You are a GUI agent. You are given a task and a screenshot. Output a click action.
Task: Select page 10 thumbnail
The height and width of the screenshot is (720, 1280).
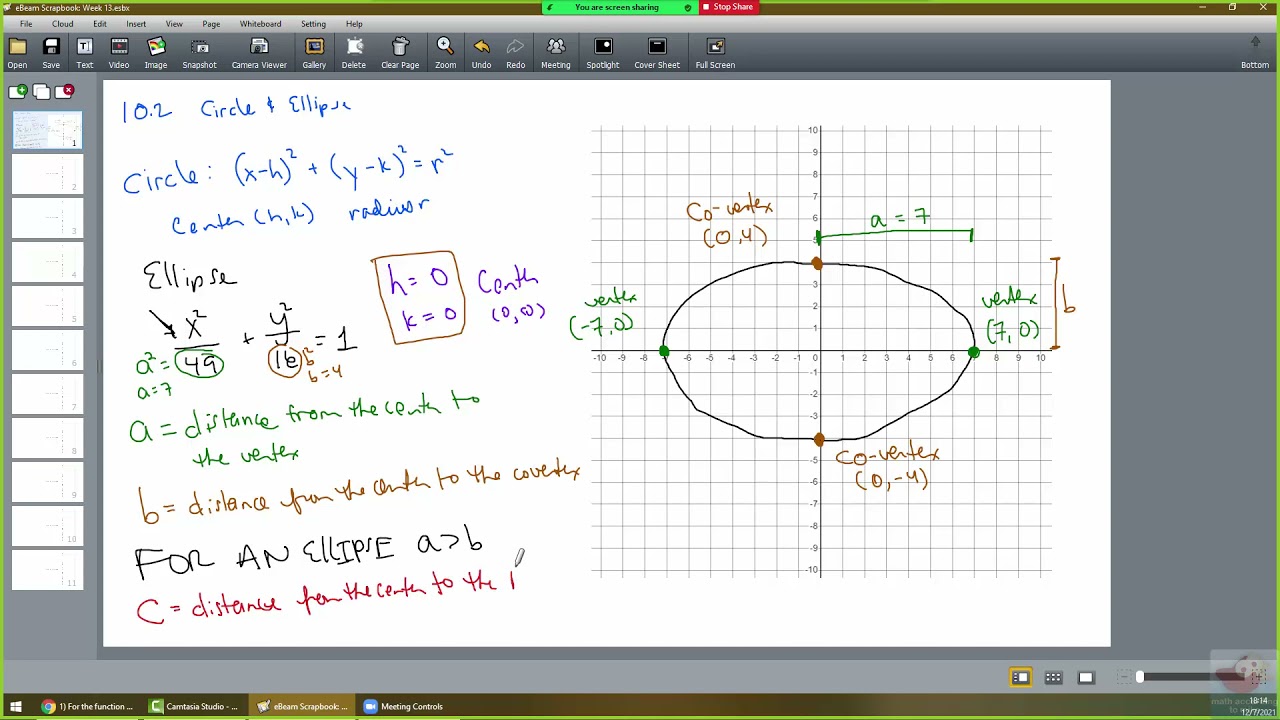[x=47, y=526]
